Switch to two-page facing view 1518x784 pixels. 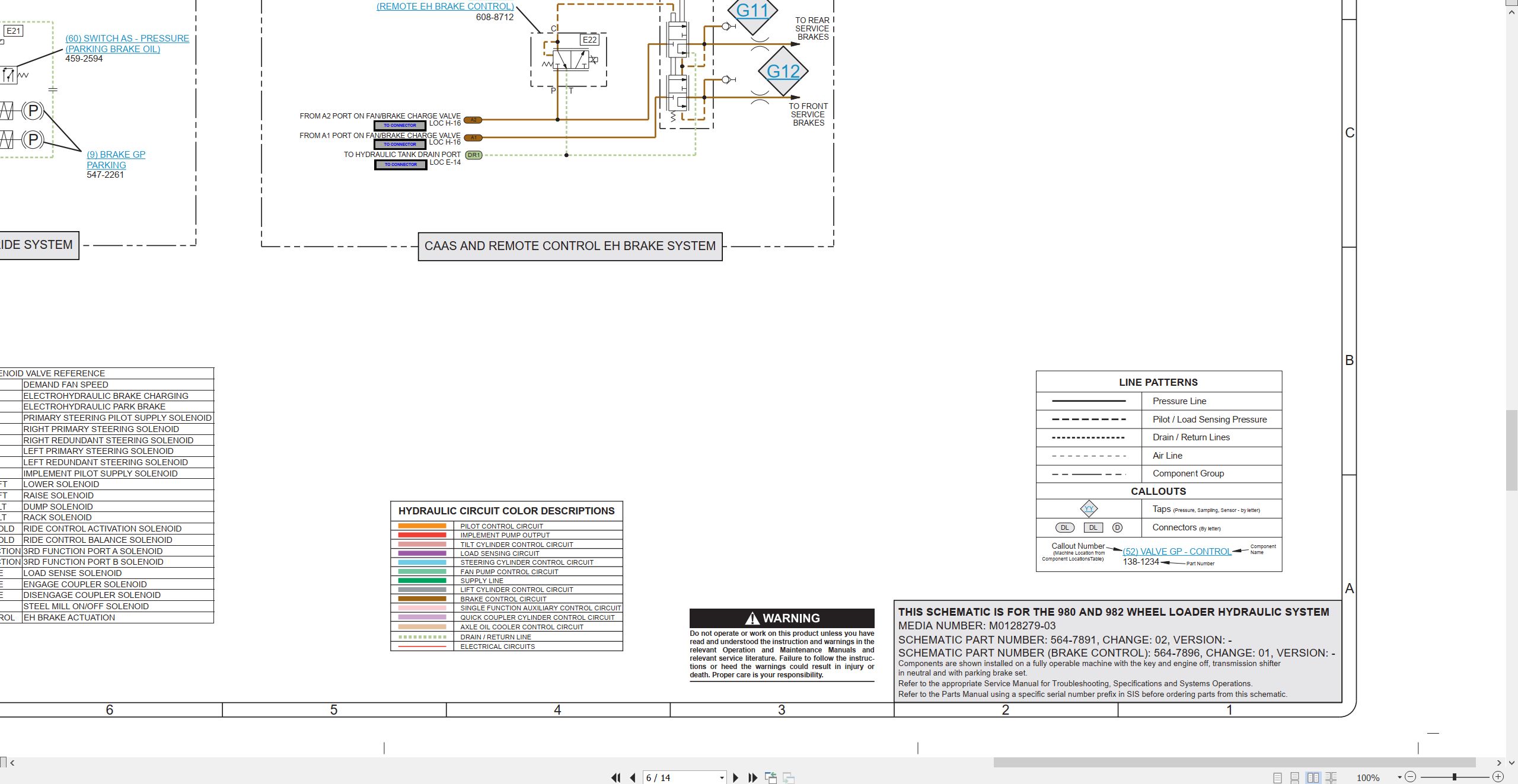(1313, 777)
